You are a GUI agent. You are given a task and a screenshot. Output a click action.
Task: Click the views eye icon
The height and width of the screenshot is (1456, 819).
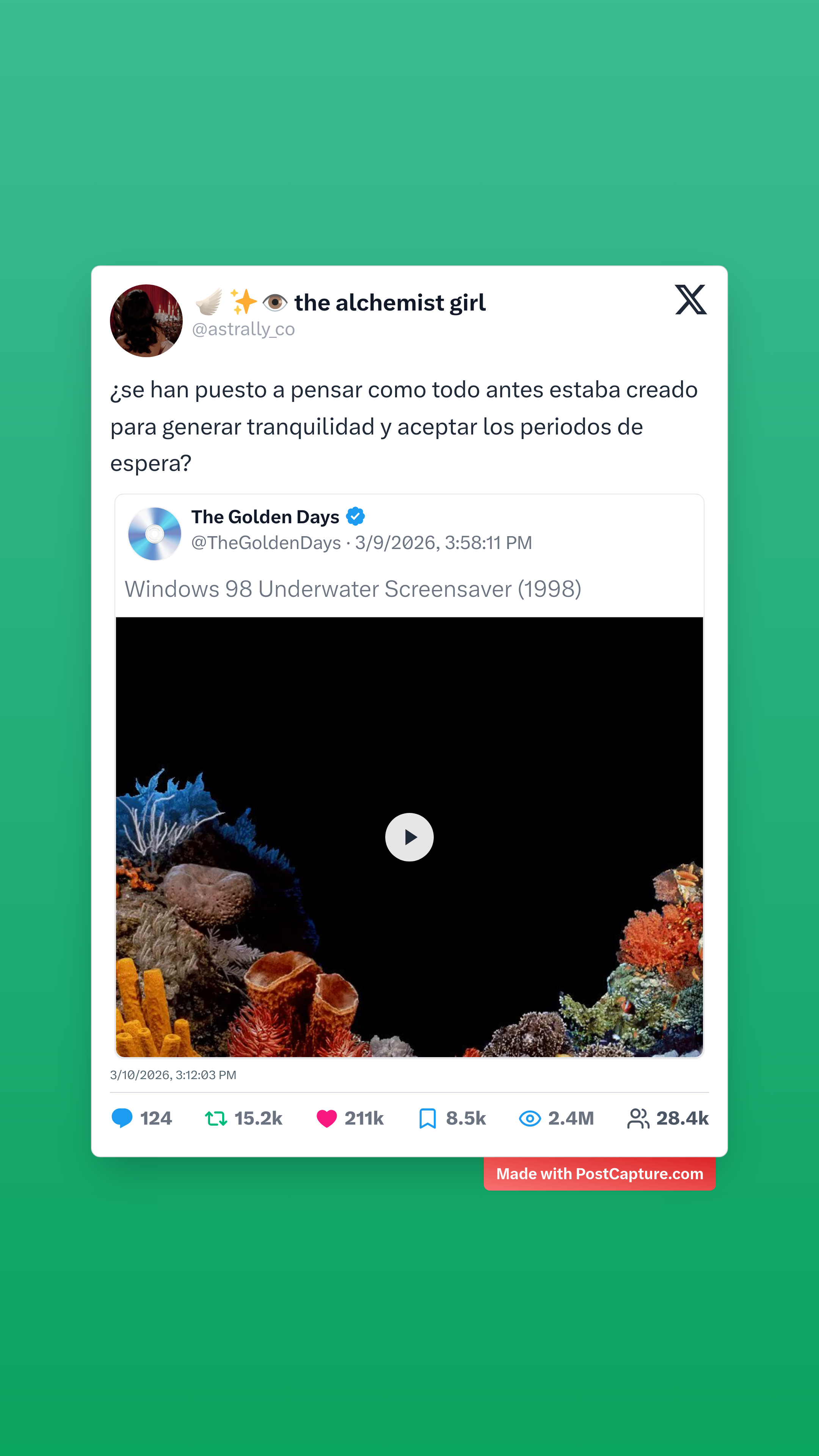530,1118
